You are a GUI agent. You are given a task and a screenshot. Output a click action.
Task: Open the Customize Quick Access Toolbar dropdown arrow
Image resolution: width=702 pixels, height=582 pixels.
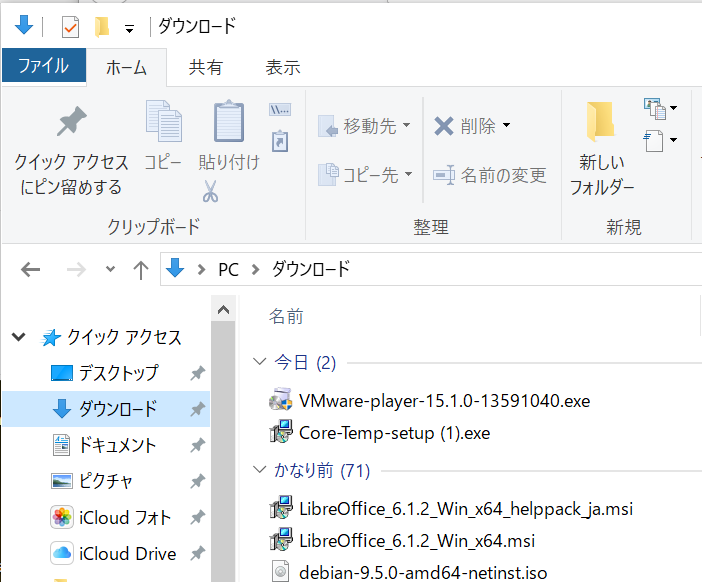coord(129,30)
